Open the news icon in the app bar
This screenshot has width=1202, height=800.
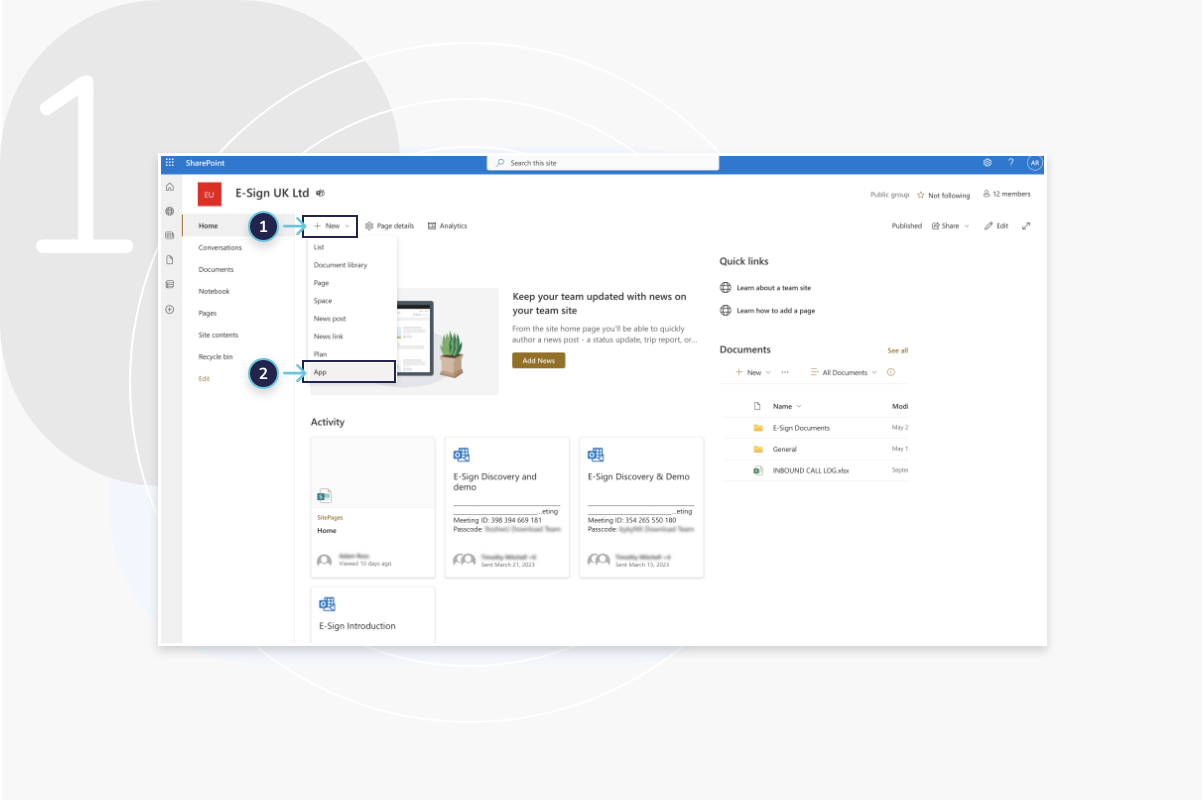(170, 235)
